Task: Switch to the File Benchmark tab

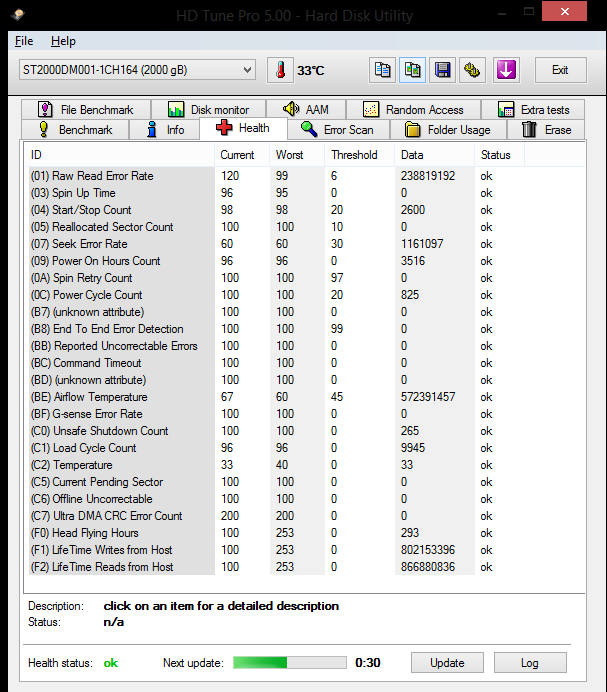Action: point(86,109)
